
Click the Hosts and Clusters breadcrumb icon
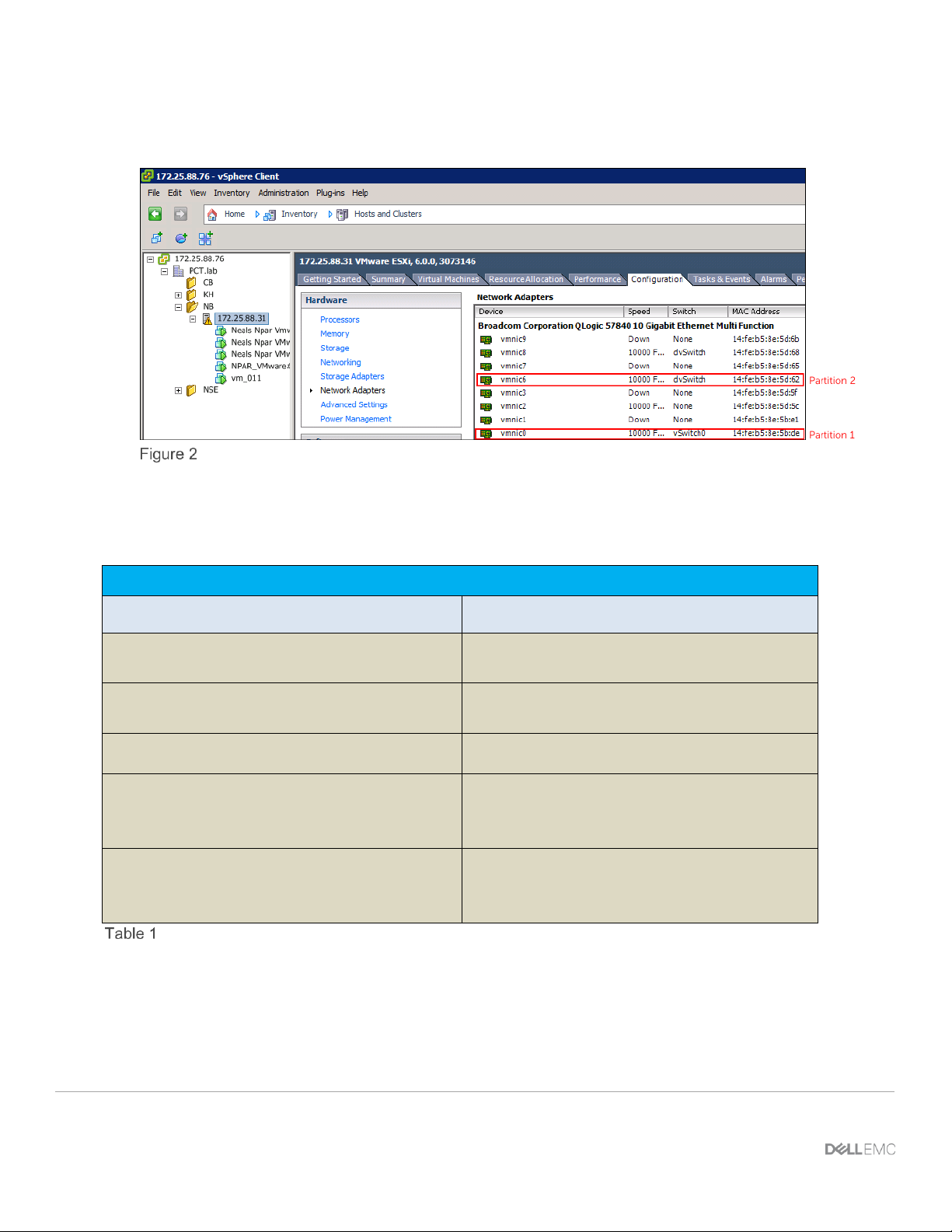click(x=342, y=215)
